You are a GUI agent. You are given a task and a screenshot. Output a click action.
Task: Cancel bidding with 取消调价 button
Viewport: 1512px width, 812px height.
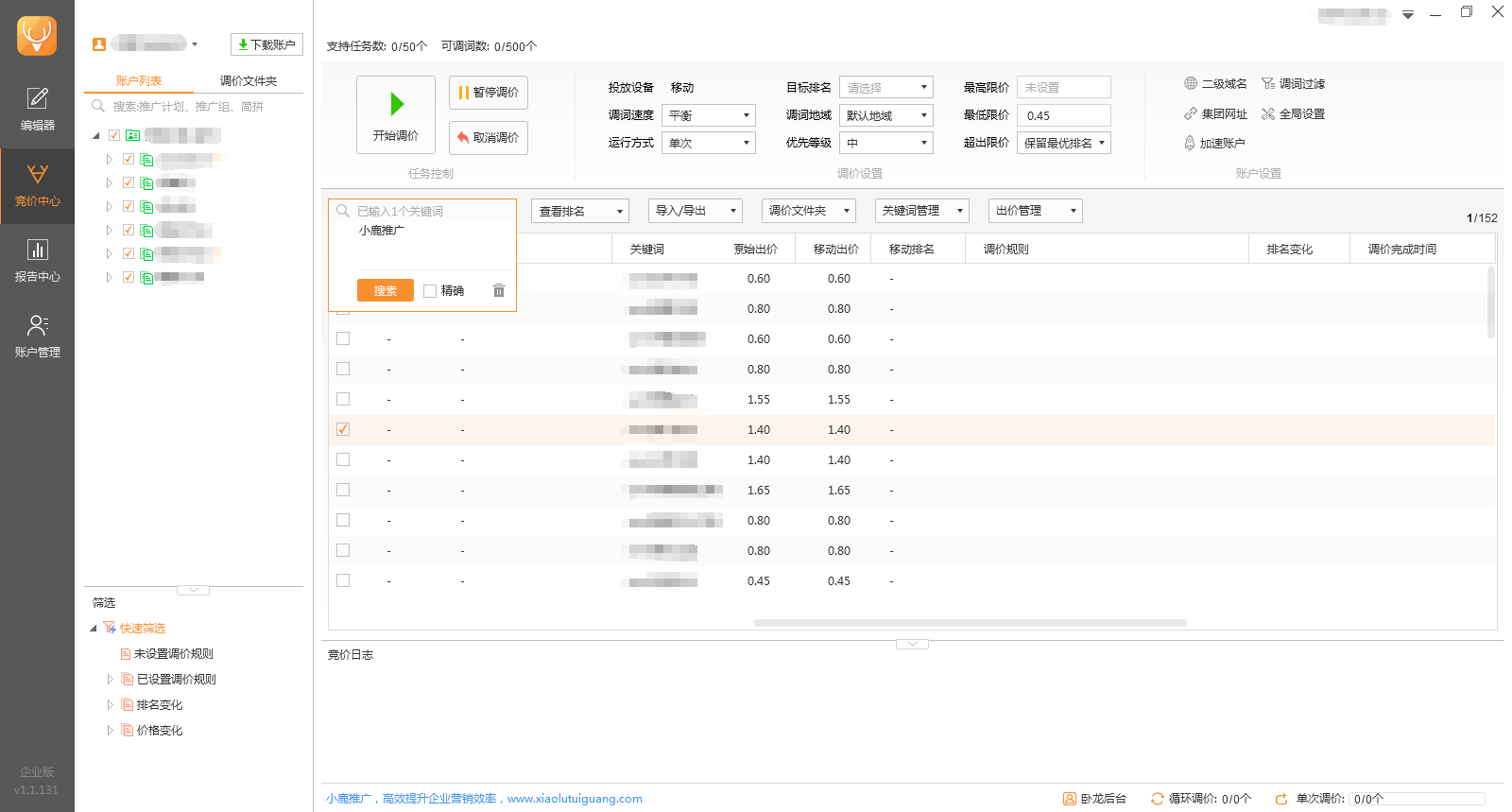tap(489, 138)
